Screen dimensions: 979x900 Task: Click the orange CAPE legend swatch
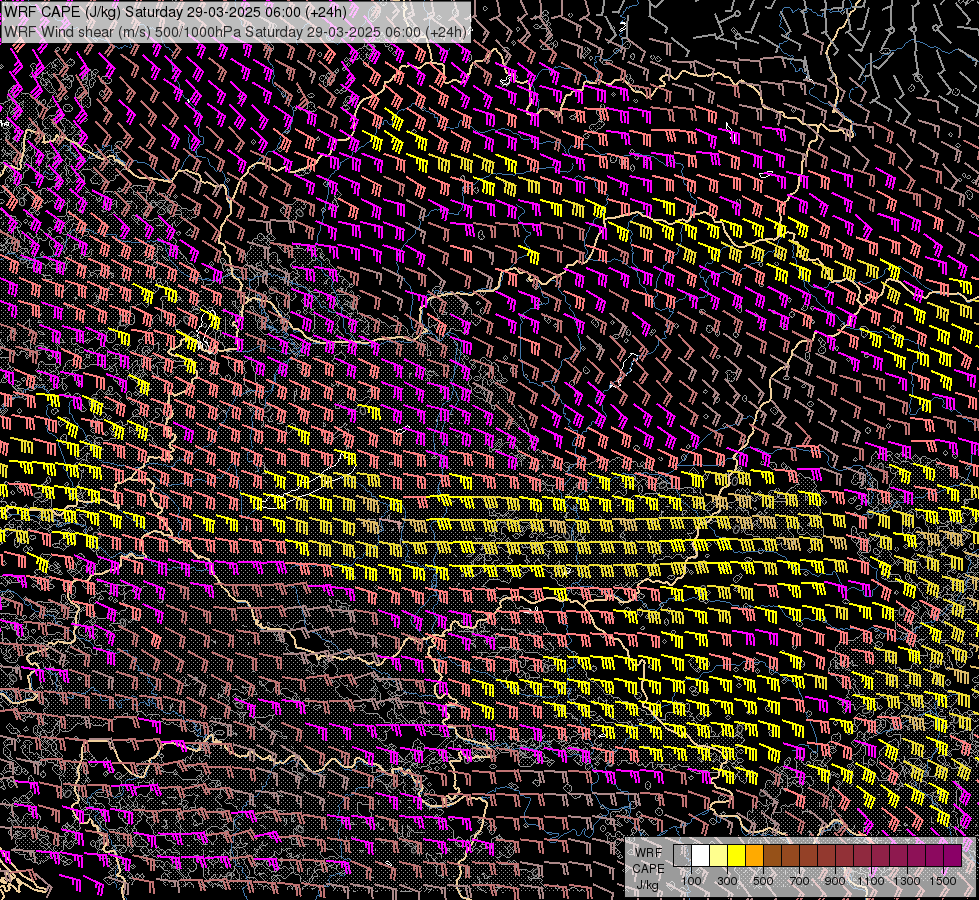pos(754,856)
